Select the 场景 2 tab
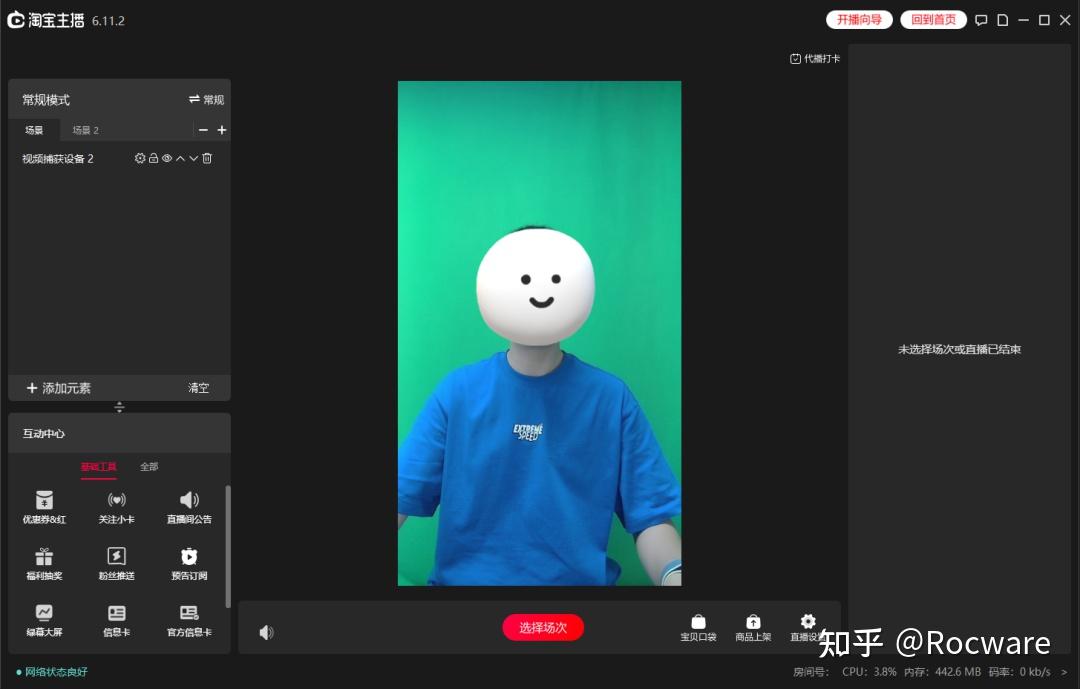 tap(85, 130)
